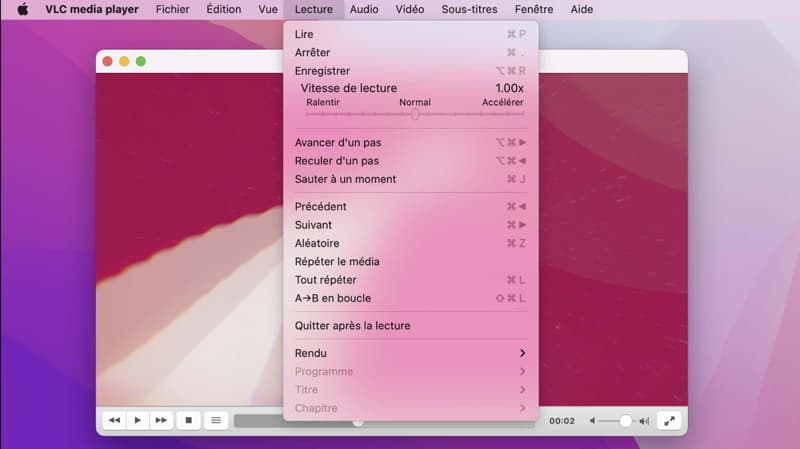800x449 pixels.
Task: Click the fast-forward button in VLC controls
Action: [x=161, y=420]
